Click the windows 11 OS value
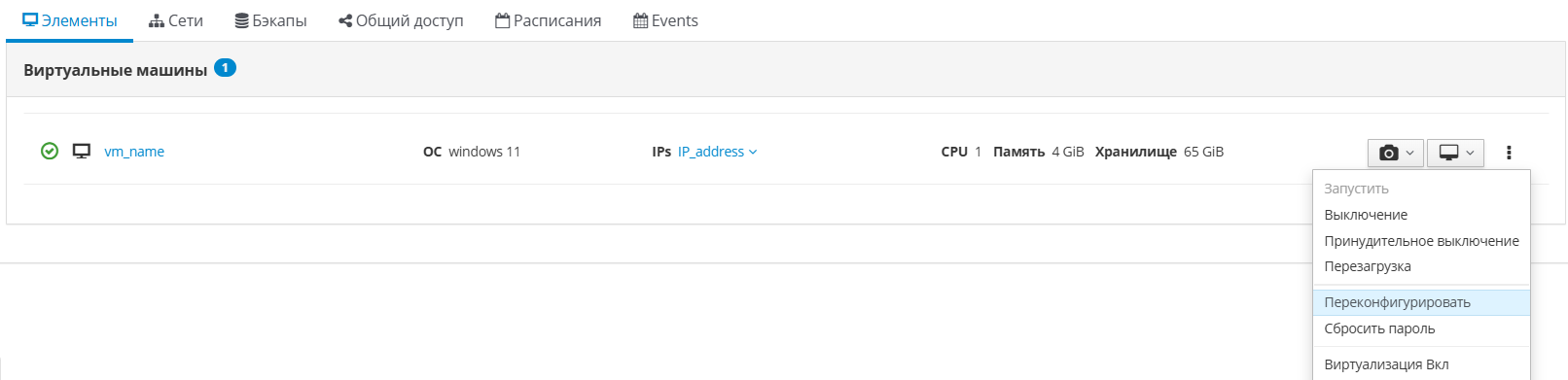 point(484,152)
